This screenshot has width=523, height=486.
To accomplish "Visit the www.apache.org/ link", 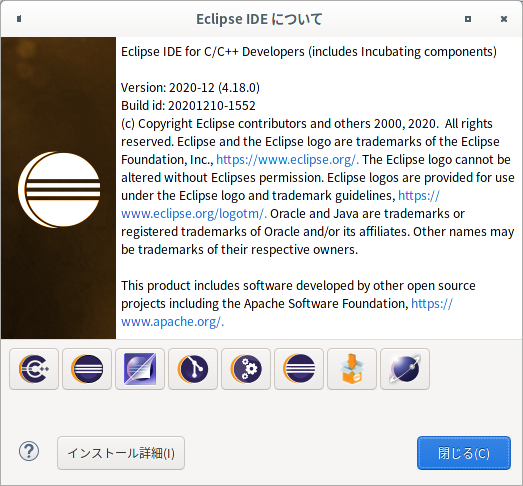I will coord(172,322).
